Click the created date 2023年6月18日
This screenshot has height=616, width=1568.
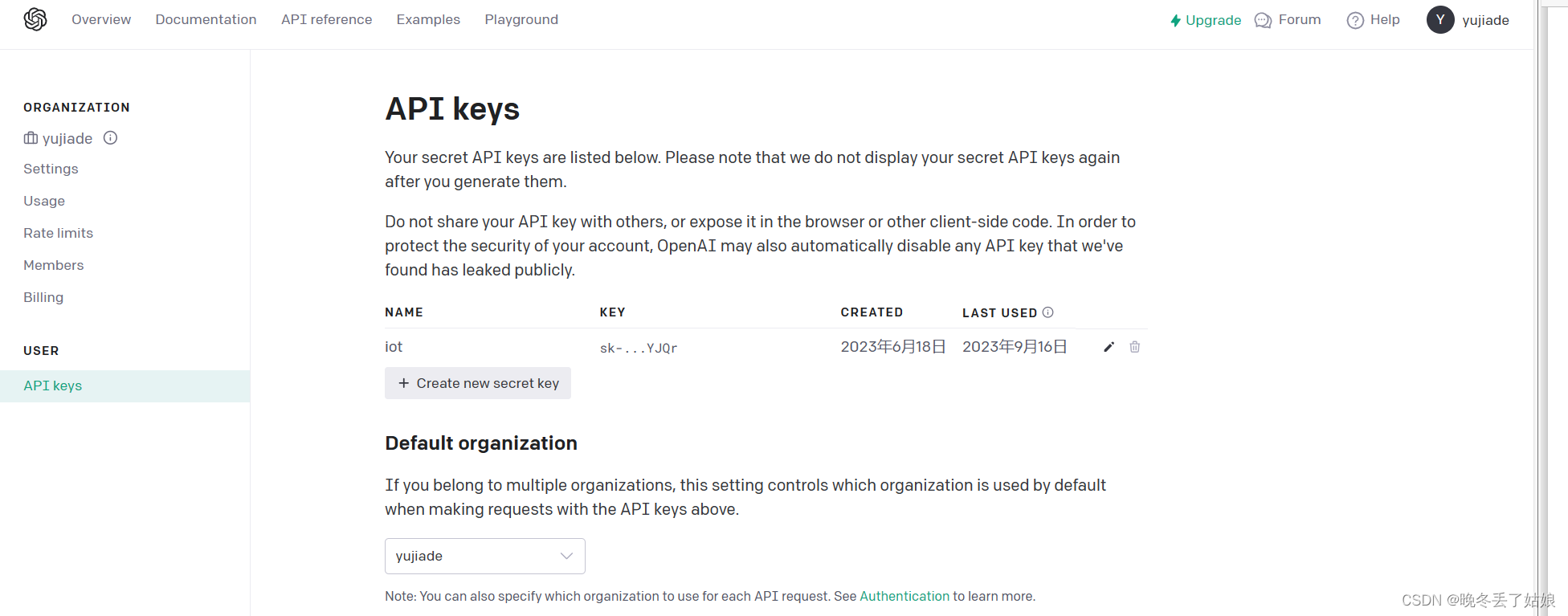click(x=893, y=346)
